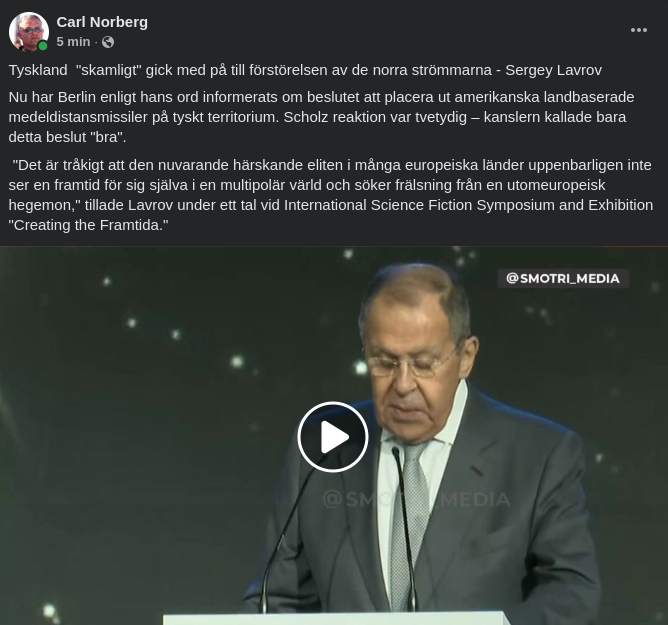
Task: Click the faded @SMOTRI_MEDIA watermark mid-video
Action: [x=416, y=499]
